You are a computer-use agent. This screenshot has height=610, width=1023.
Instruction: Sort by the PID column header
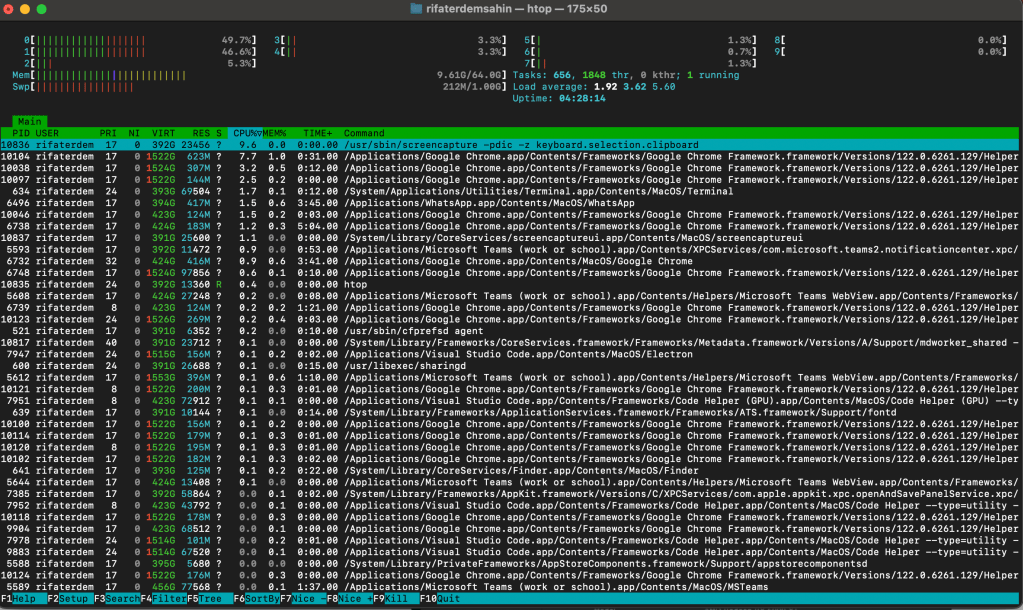click(21, 133)
